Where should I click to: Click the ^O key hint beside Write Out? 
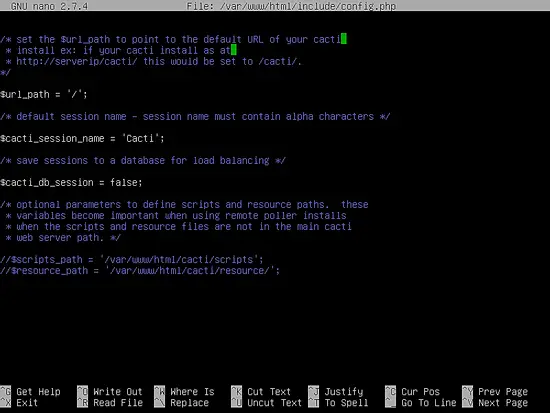[82, 392]
